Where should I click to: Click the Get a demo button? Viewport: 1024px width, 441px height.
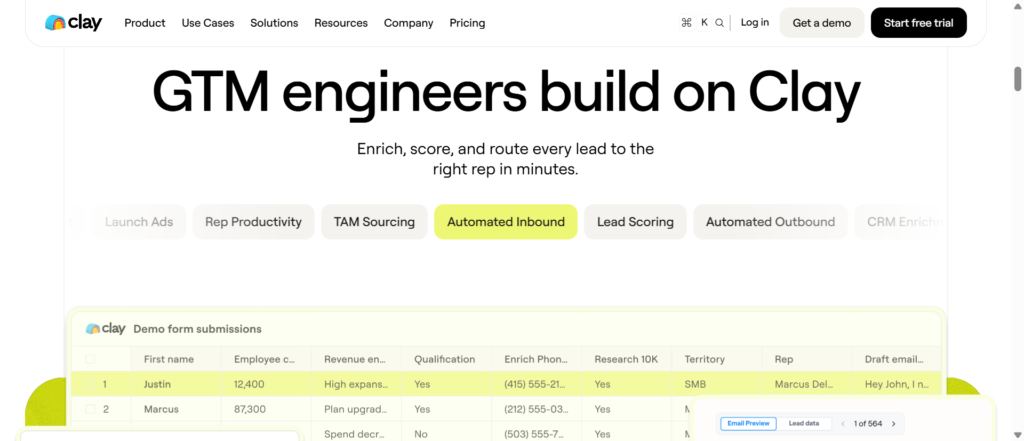pos(822,23)
